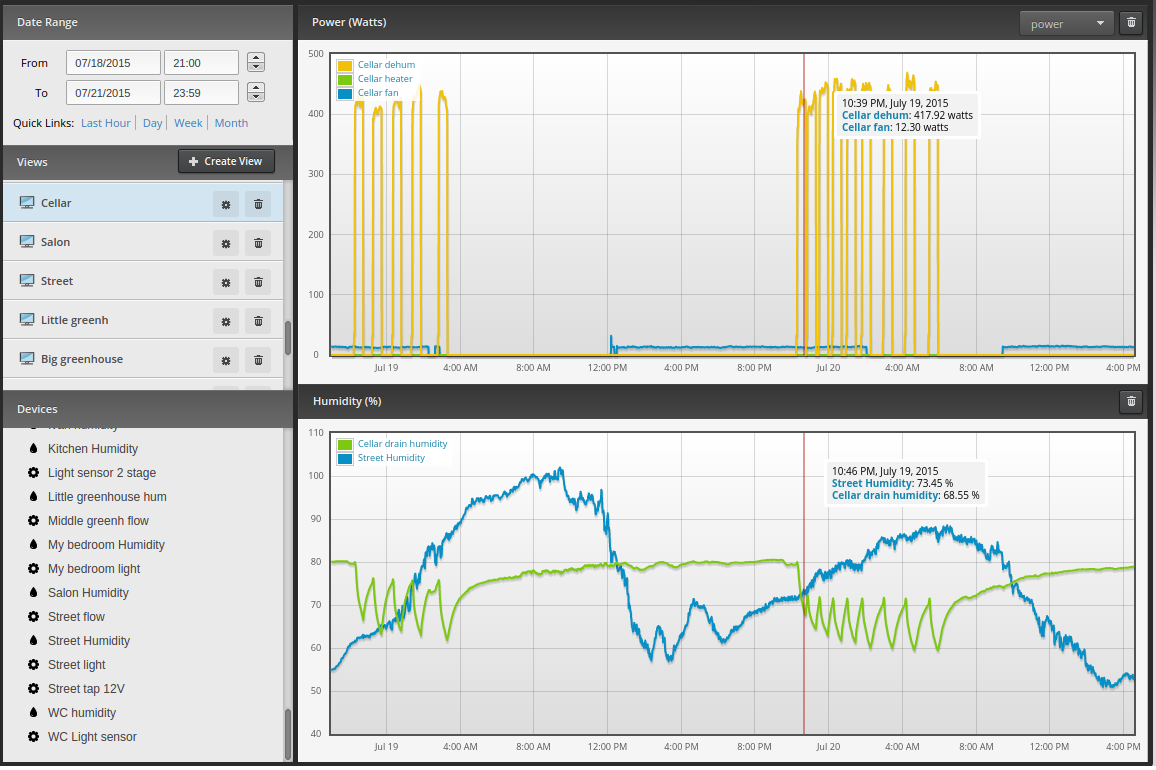This screenshot has width=1156, height=770.
Task: Click the From date input field
Action: [113, 63]
